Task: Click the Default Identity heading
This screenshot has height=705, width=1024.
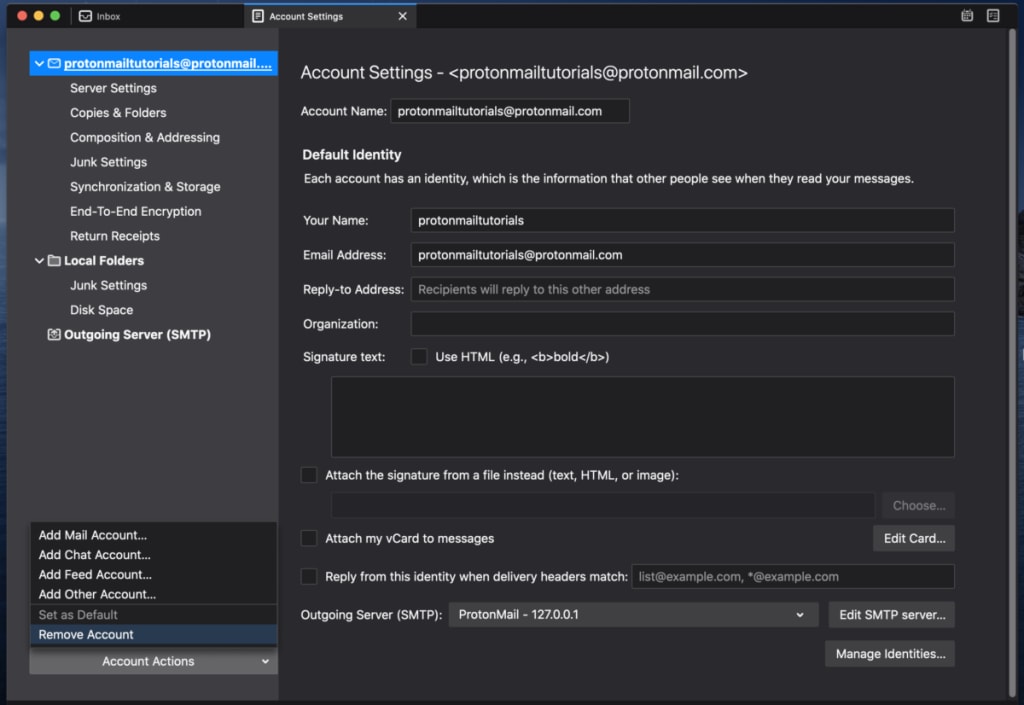Action: tap(351, 155)
